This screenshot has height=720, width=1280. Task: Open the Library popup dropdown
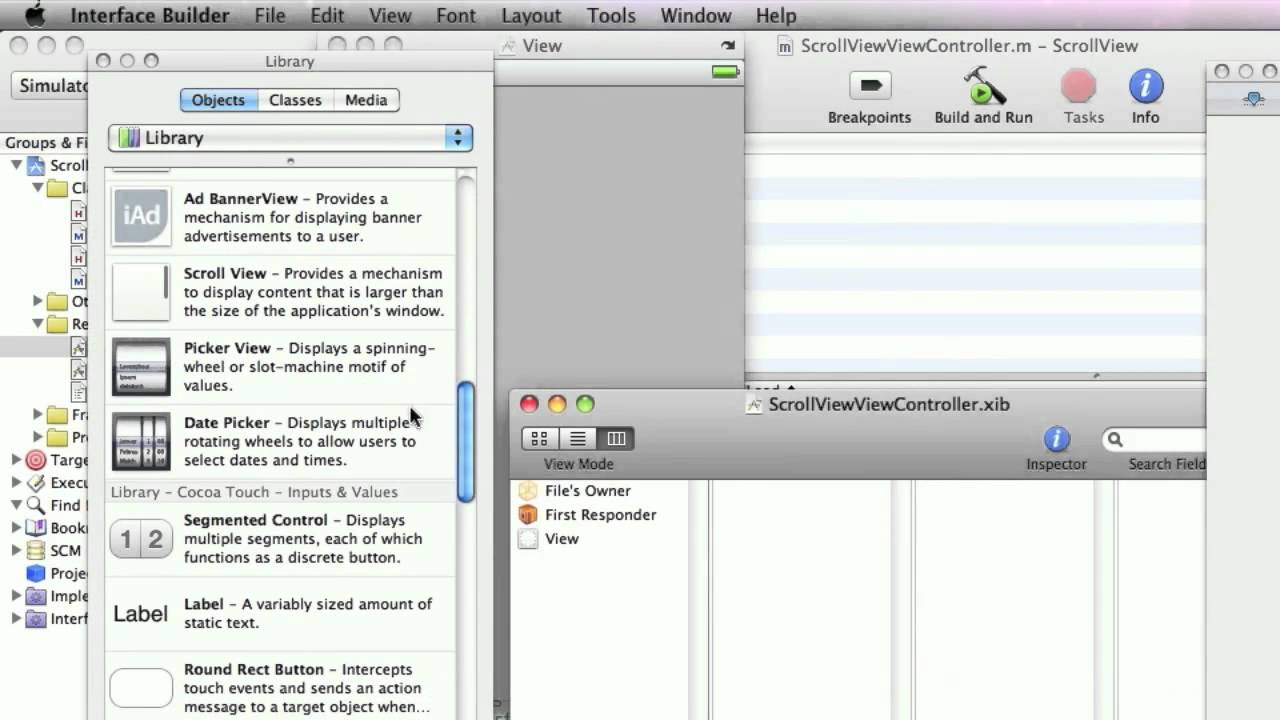click(x=290, y=138)
